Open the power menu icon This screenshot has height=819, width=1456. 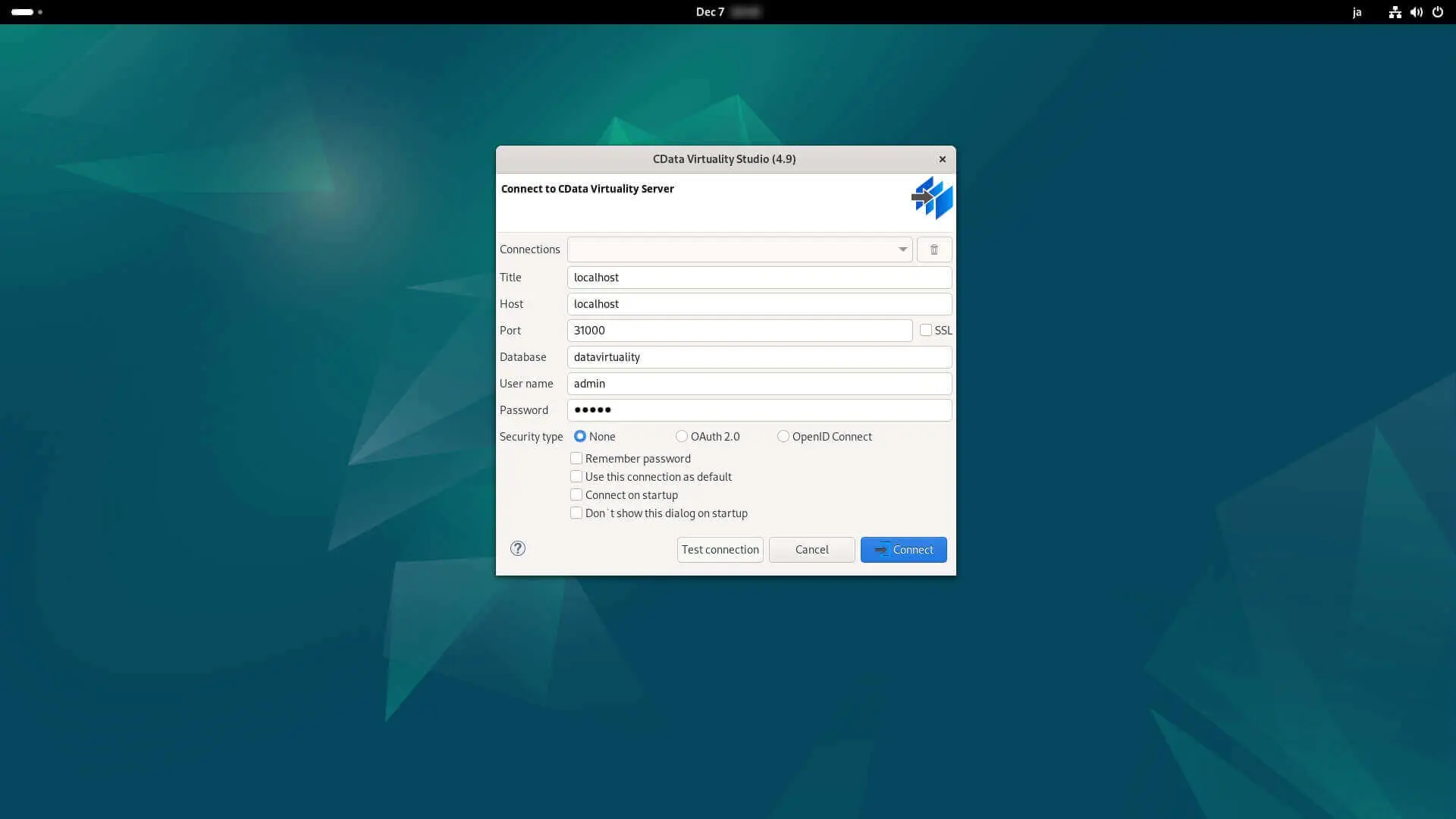click(x=1437, y=12)
